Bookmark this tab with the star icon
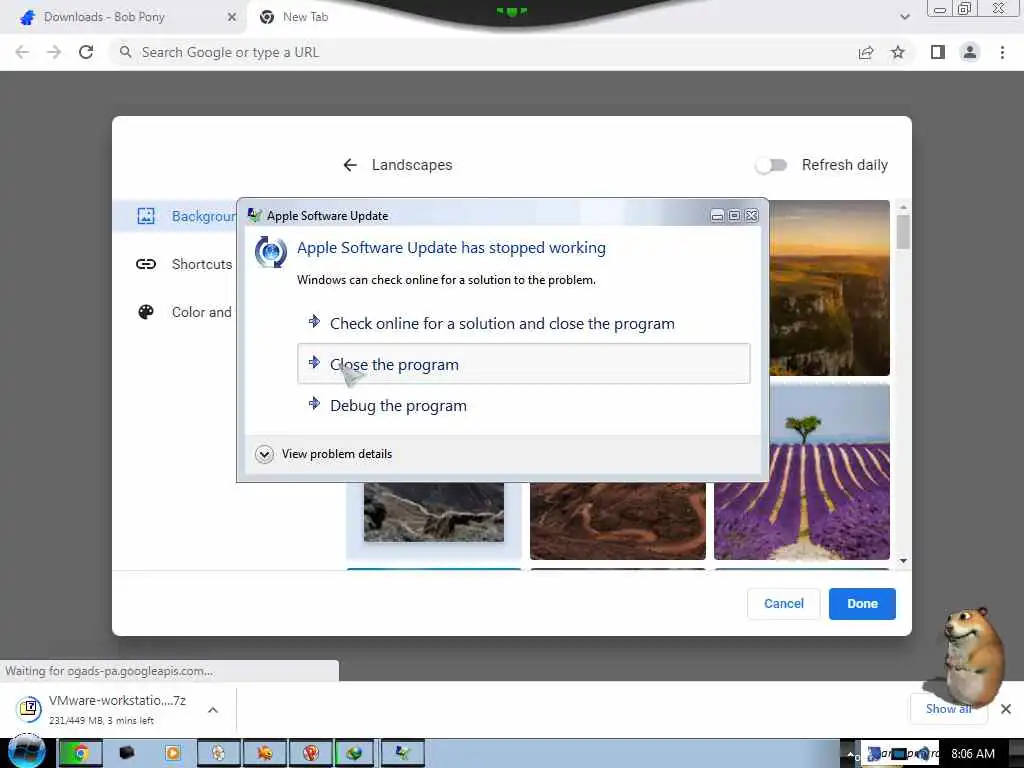1024x768 pixels. click(x=898, y=52)
